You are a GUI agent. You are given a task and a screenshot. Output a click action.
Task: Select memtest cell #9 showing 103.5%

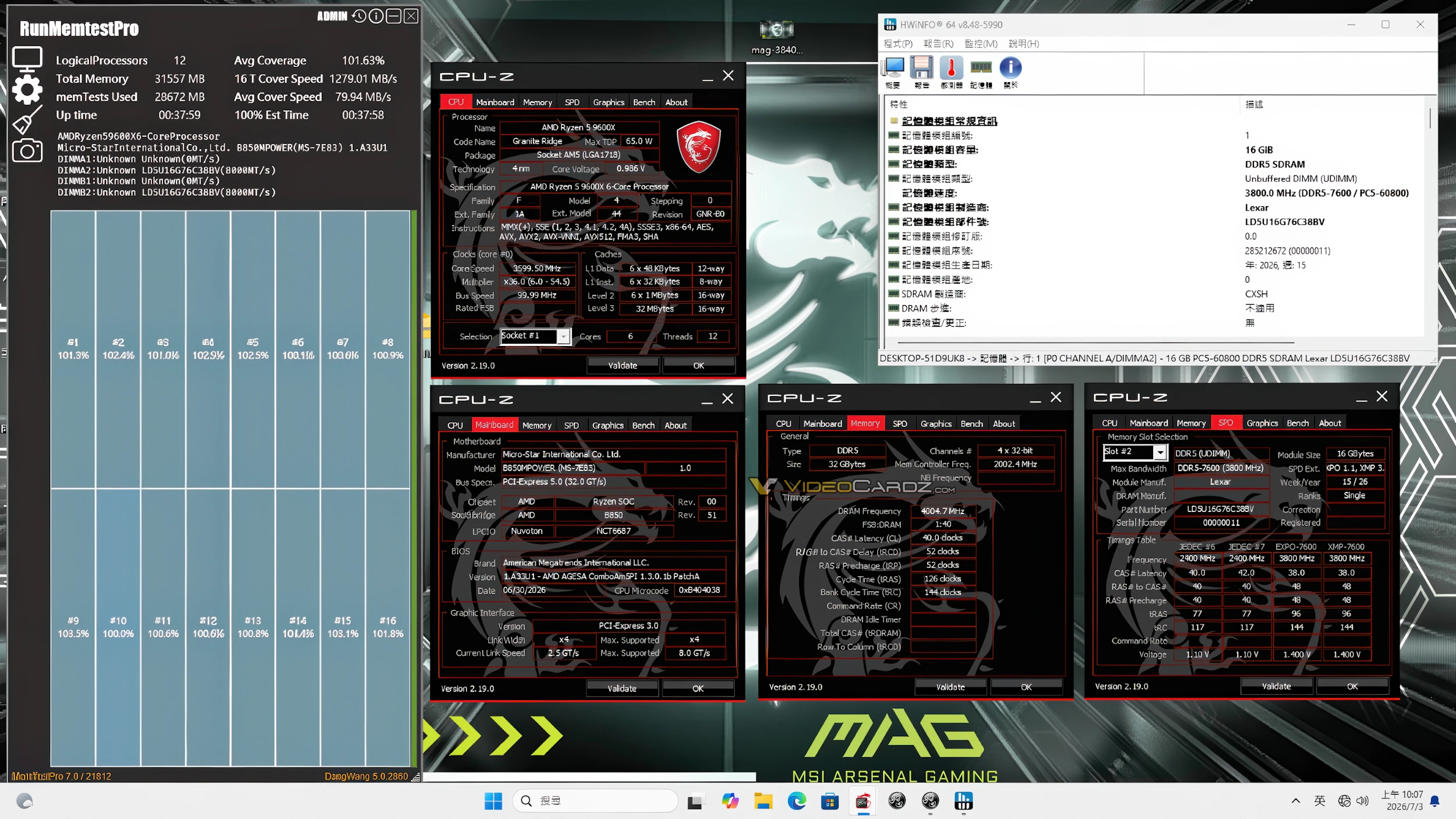(73, 628)
